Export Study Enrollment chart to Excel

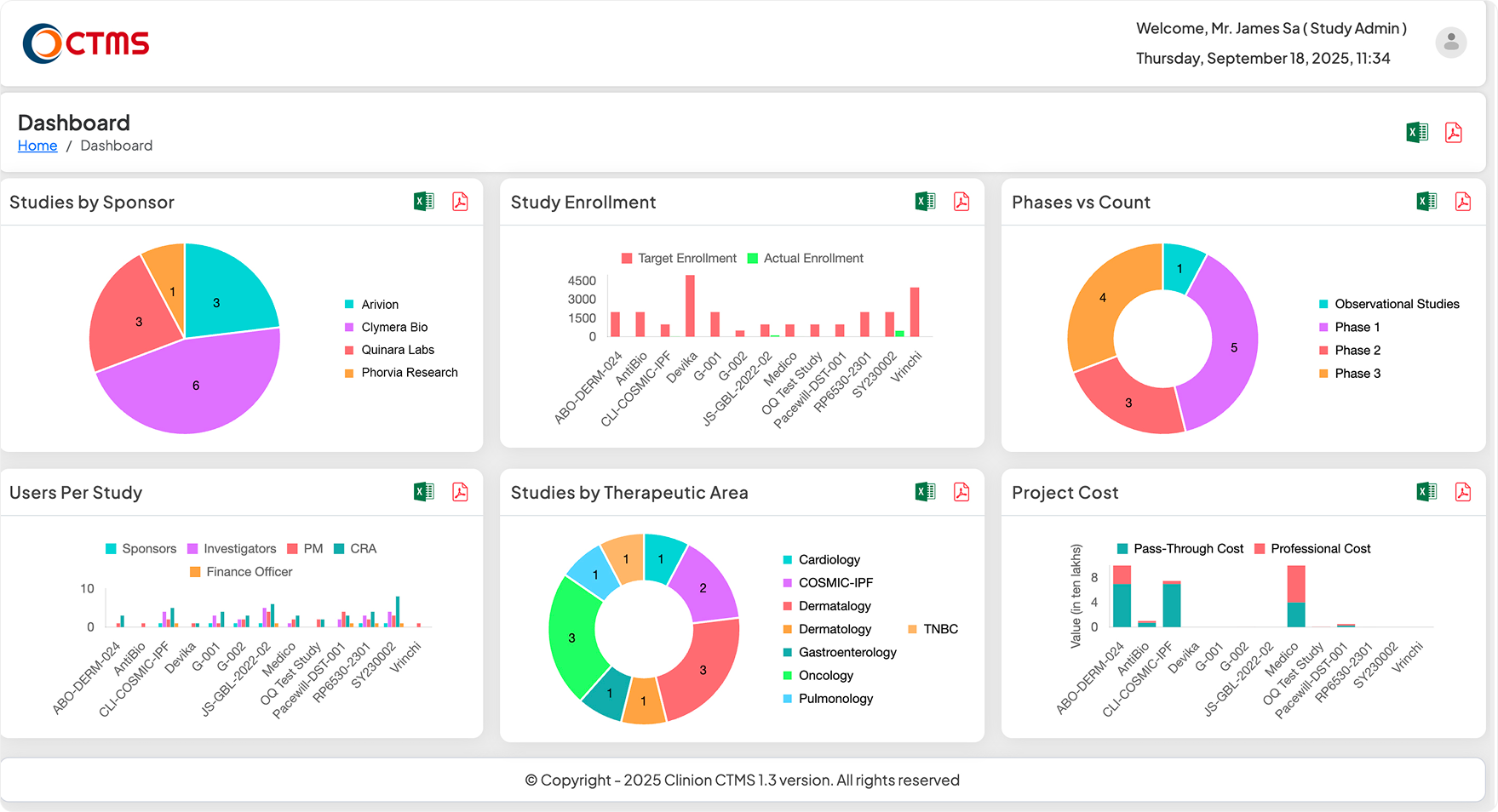tap(926, 202)
